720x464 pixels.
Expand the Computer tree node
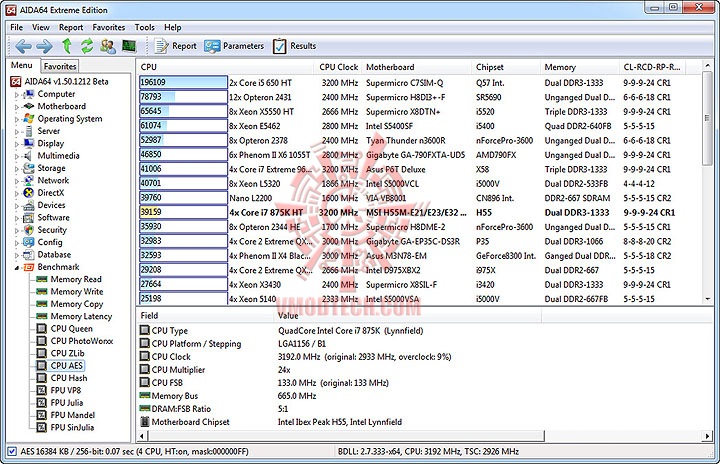(17, 95)
